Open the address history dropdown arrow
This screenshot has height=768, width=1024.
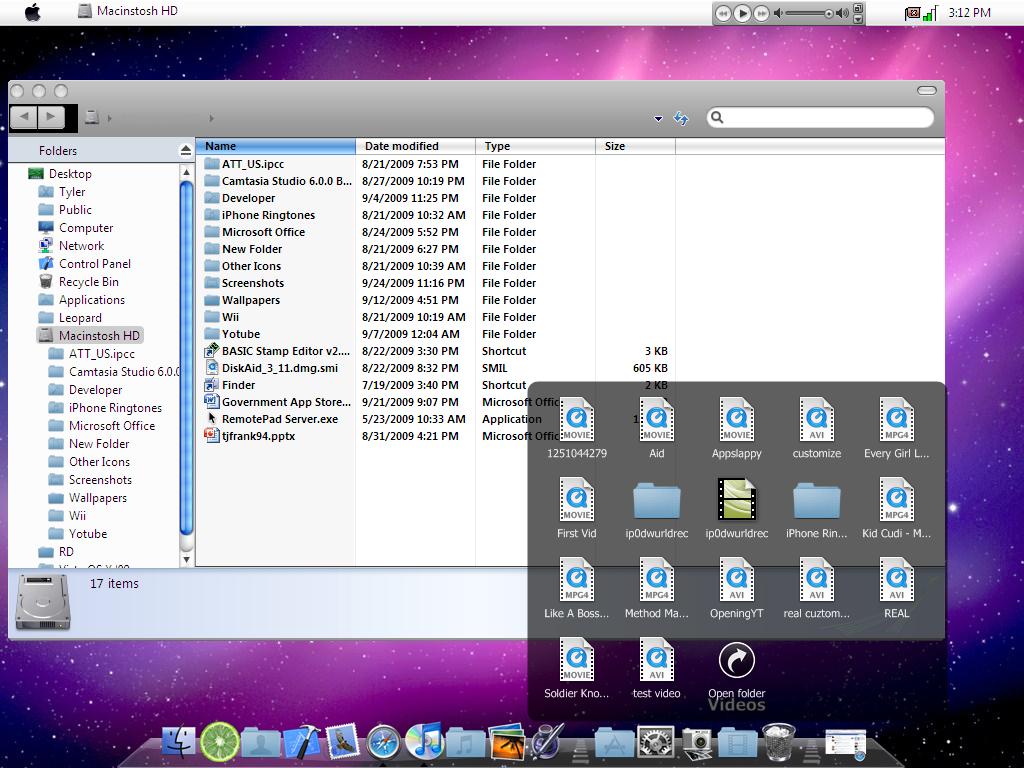coord(658,119)
